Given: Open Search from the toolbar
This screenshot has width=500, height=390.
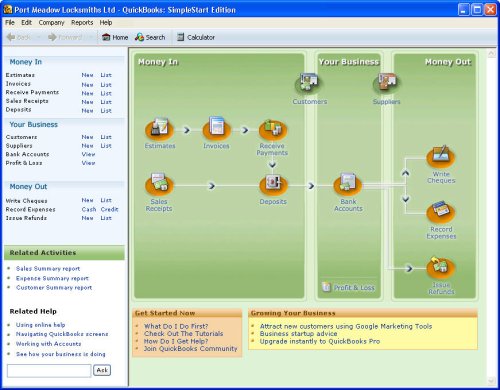Looking at the screenshot, I should pos(150,37).
